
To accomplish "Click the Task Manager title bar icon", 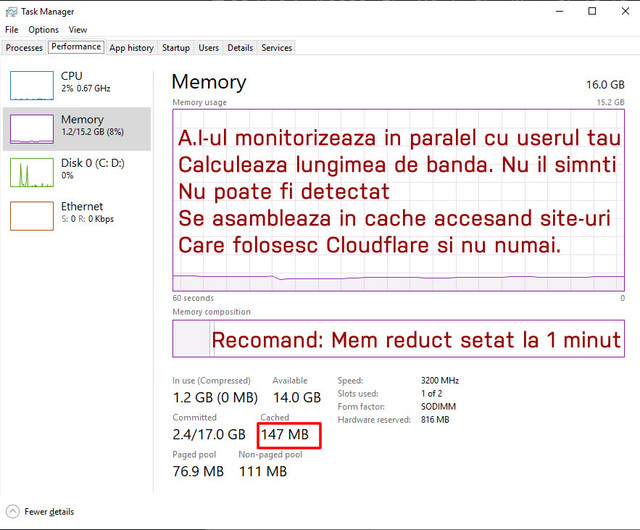I will click(x=11, y=12).
